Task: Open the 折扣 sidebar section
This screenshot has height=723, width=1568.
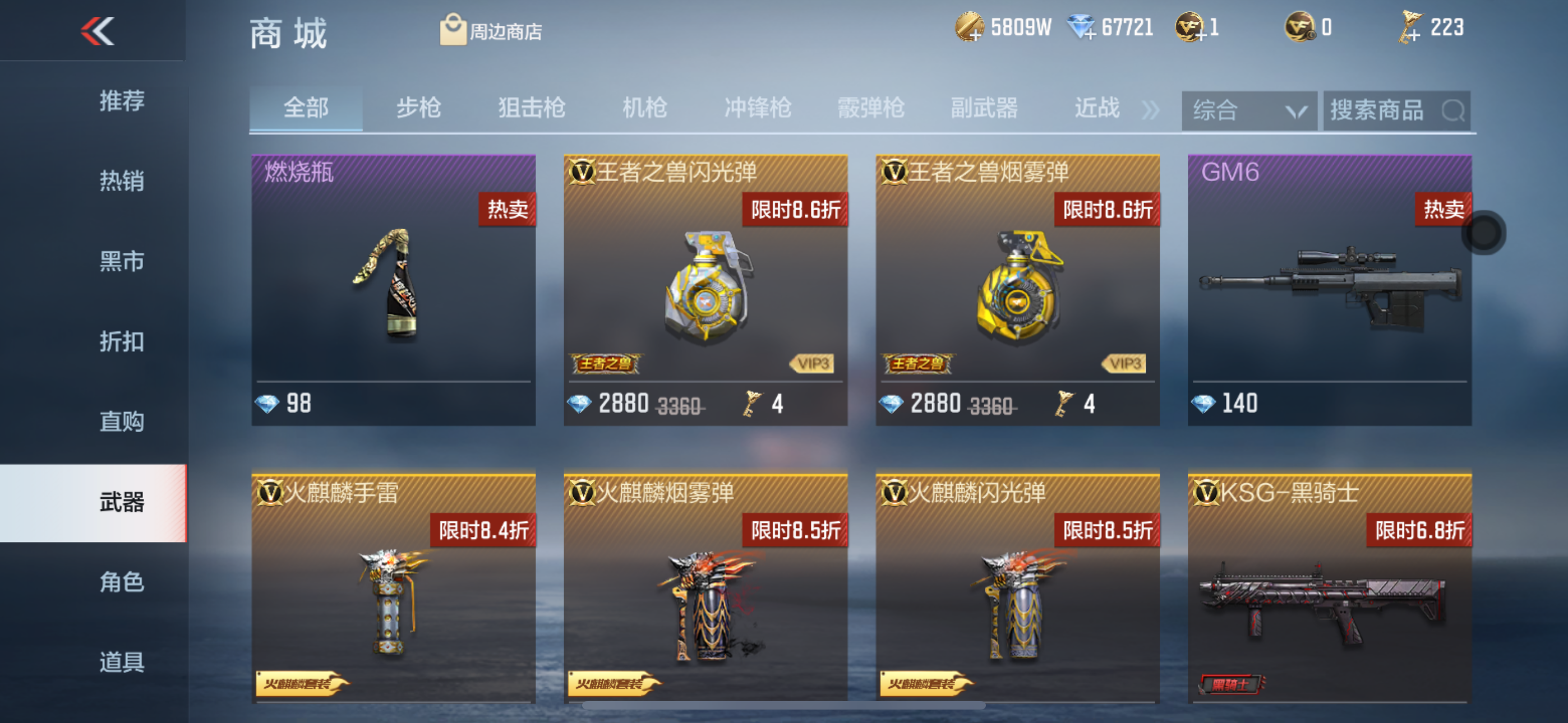Action: coord(121,341)
